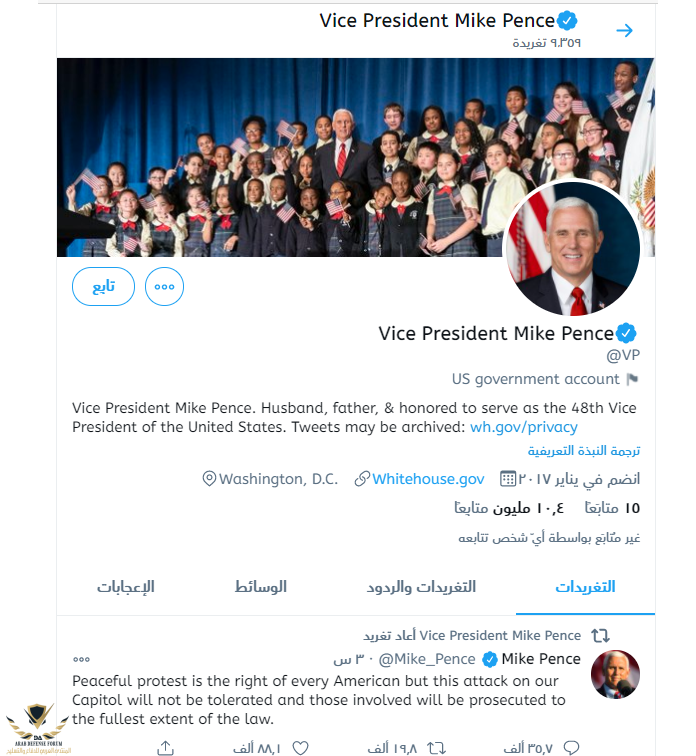Open the wh.gov/privacy link
The height and width of the screenshot is (756, 696).
pyautogui.click(x=523, y=427)
